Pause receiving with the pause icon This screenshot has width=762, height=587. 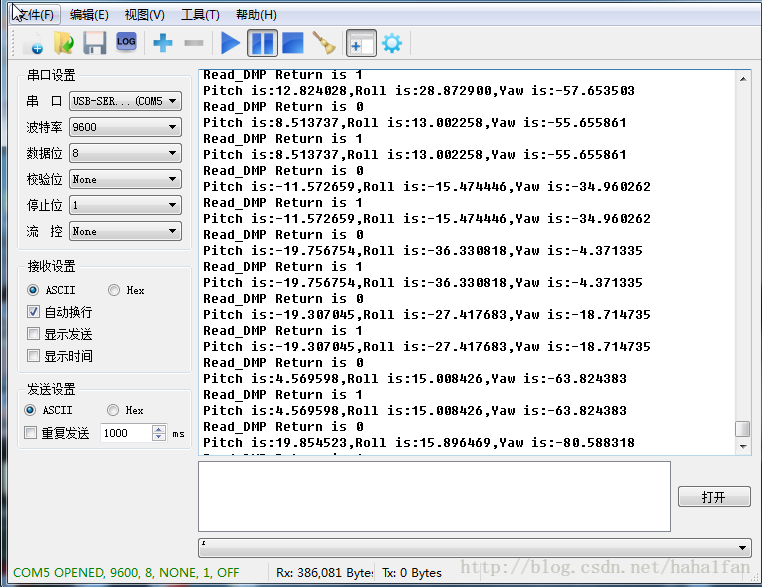(x=262, y=43)
